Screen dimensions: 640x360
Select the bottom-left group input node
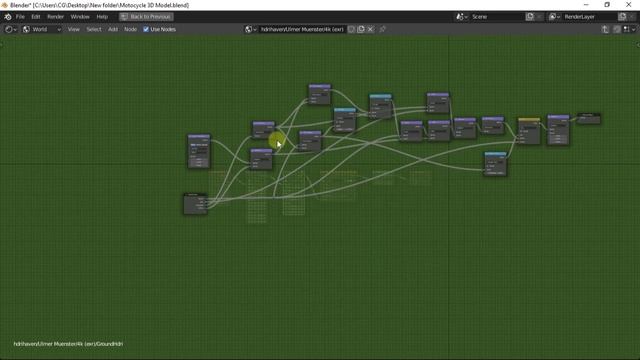point(195,203)
